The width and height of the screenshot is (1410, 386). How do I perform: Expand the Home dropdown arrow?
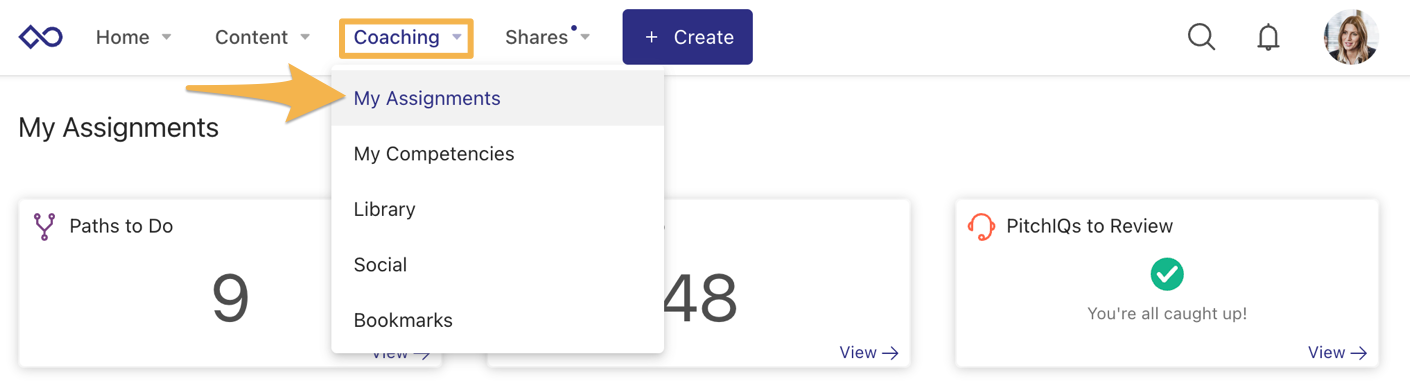pyautogui.click(x=167, y=37)
